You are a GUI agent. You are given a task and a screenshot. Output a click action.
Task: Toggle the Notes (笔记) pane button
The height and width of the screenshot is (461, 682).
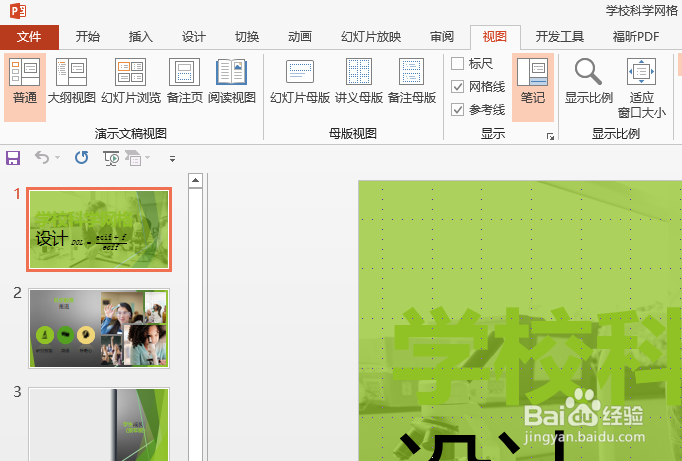[532, 87]
